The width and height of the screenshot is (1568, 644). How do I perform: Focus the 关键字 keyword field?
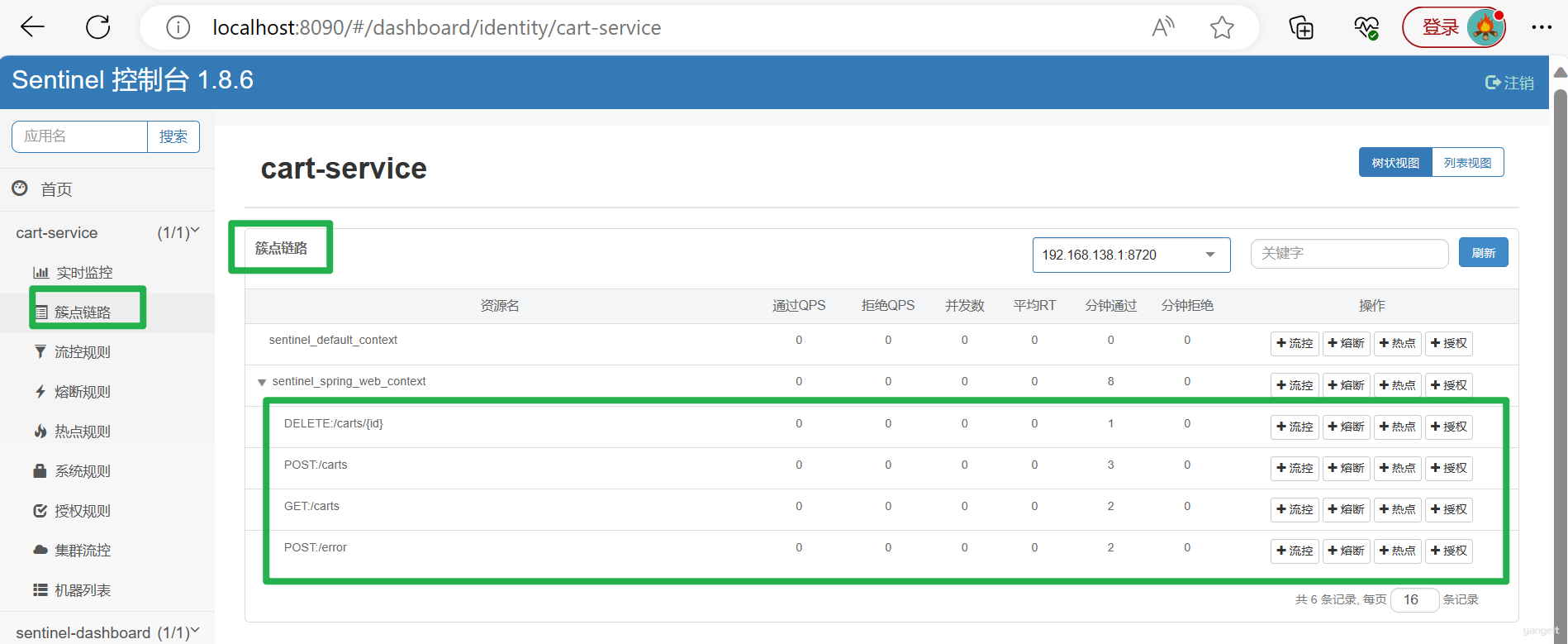(x=1349, y=253)
